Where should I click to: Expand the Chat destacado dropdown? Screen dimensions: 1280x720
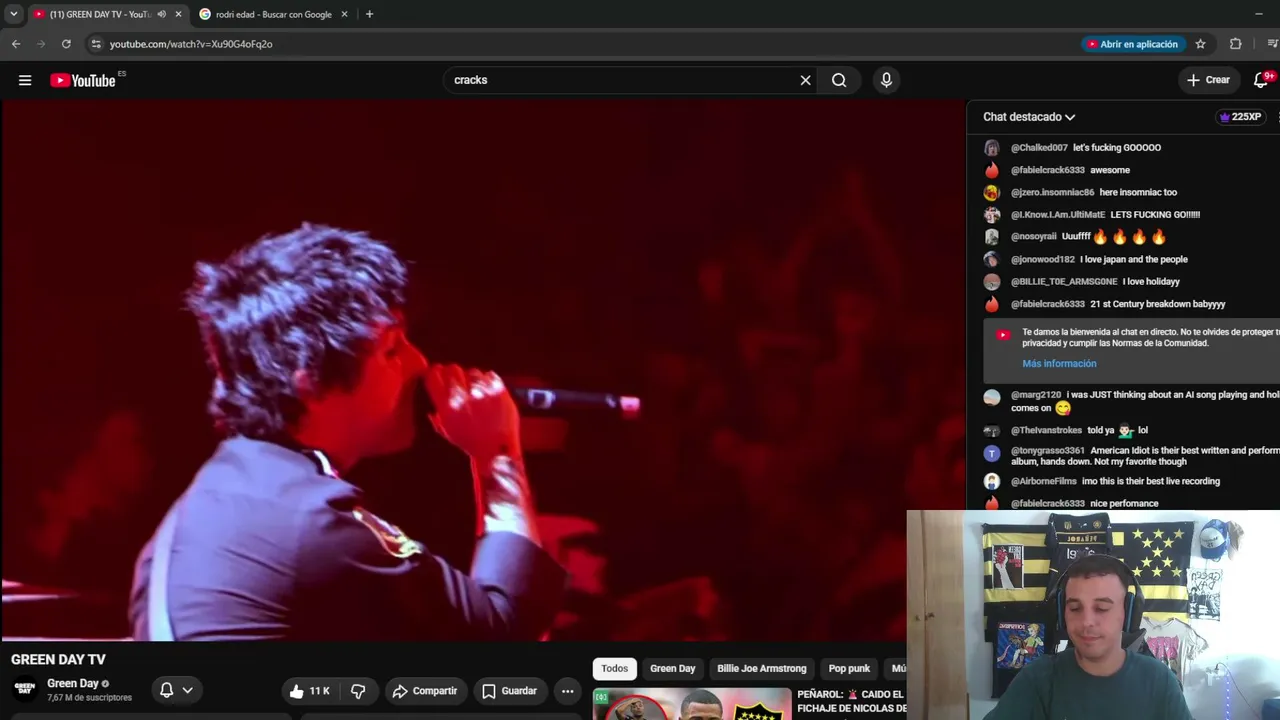pos(1029,117)
